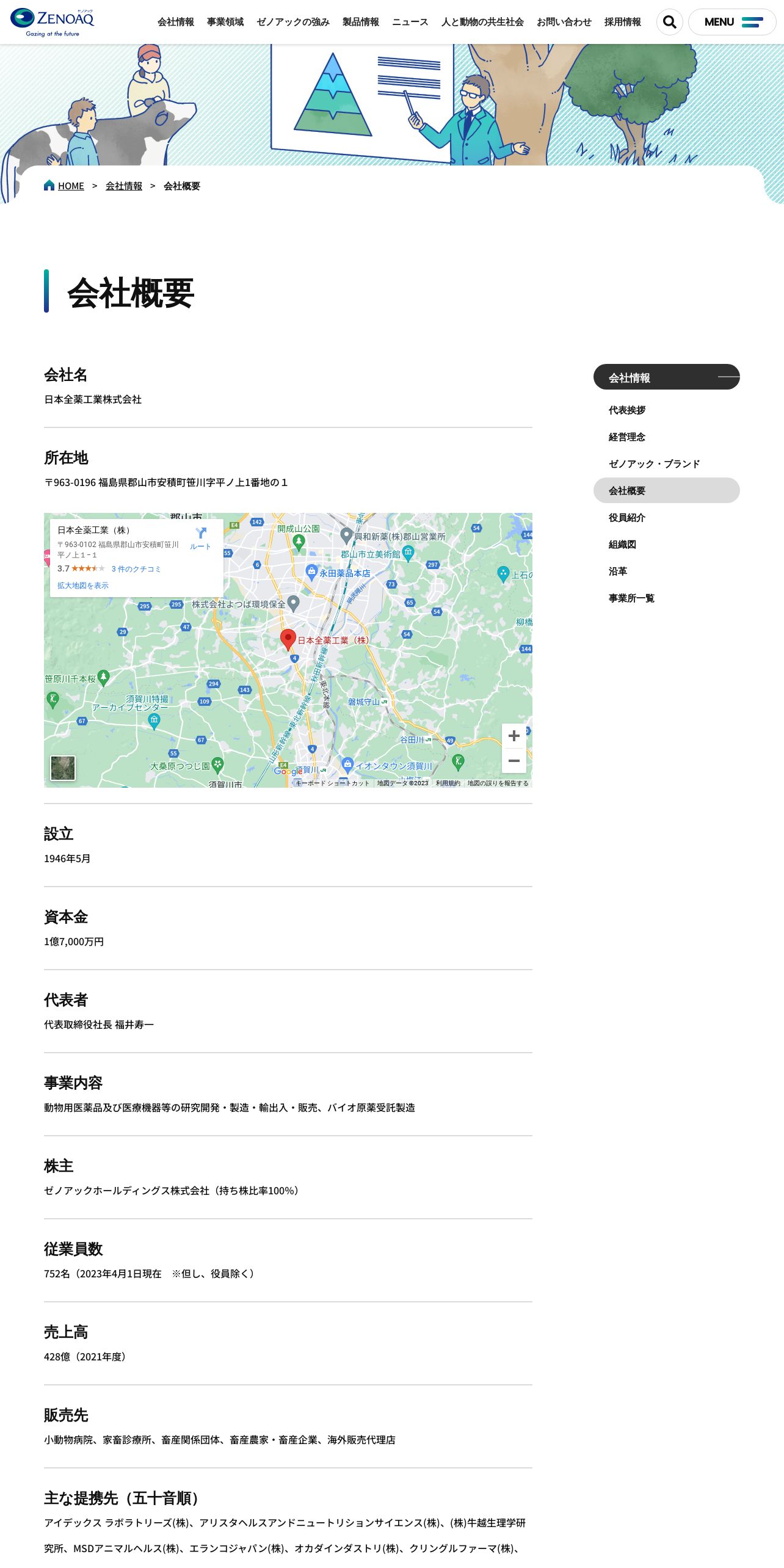Open キーボード ショートカット on map
The image size is (784, 1568).
tap(333, 783)
